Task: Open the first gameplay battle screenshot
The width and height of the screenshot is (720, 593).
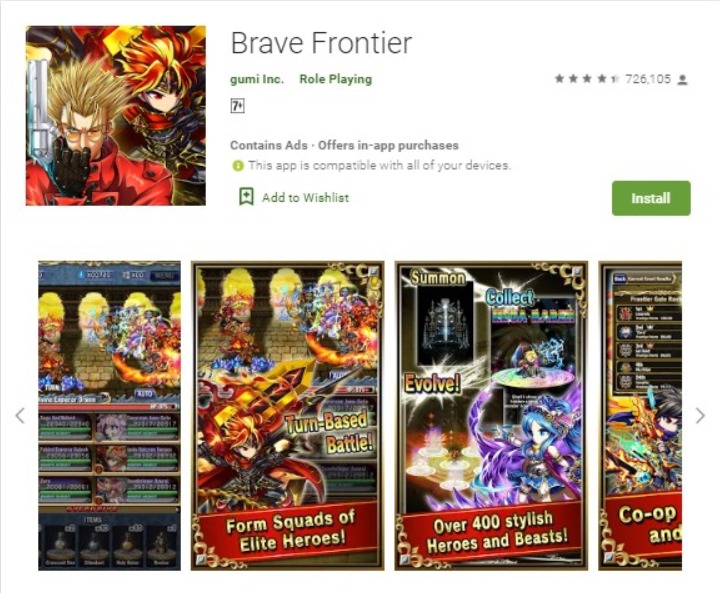Action: pos(109,416)
